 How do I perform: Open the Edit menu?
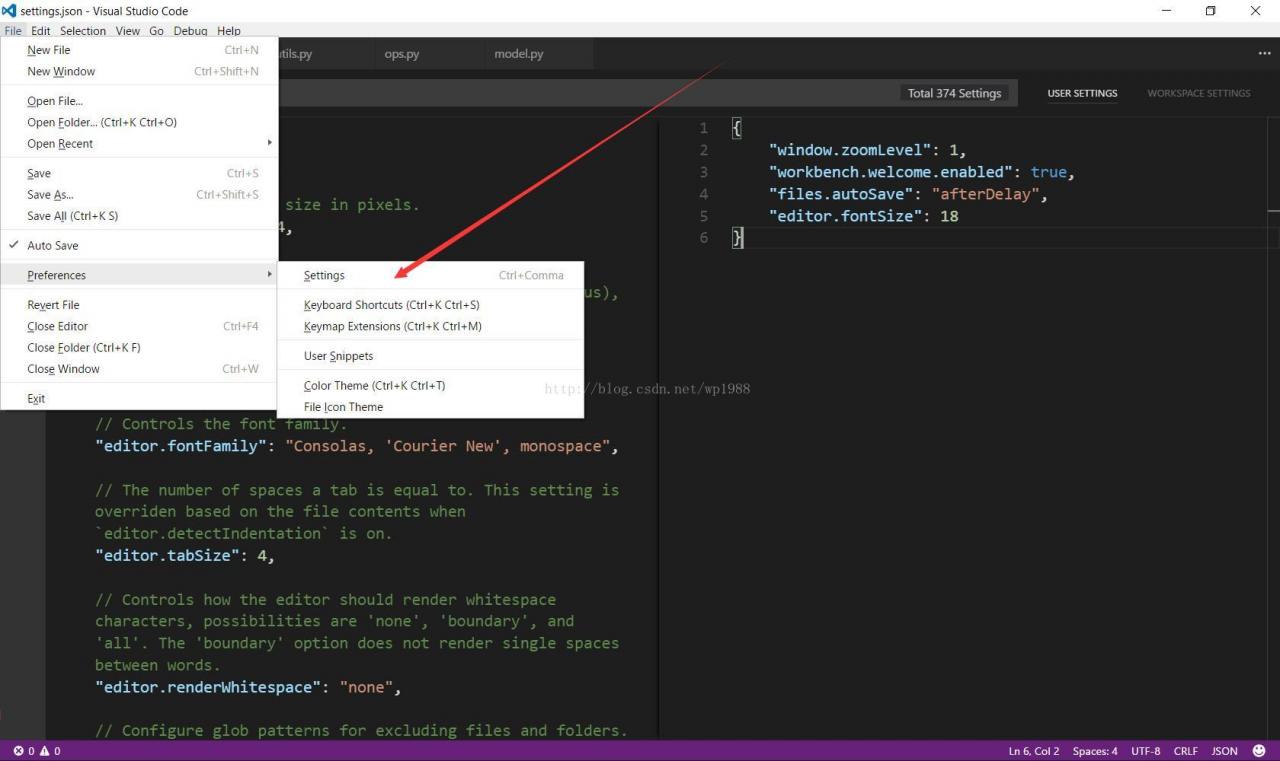point(40,31)
